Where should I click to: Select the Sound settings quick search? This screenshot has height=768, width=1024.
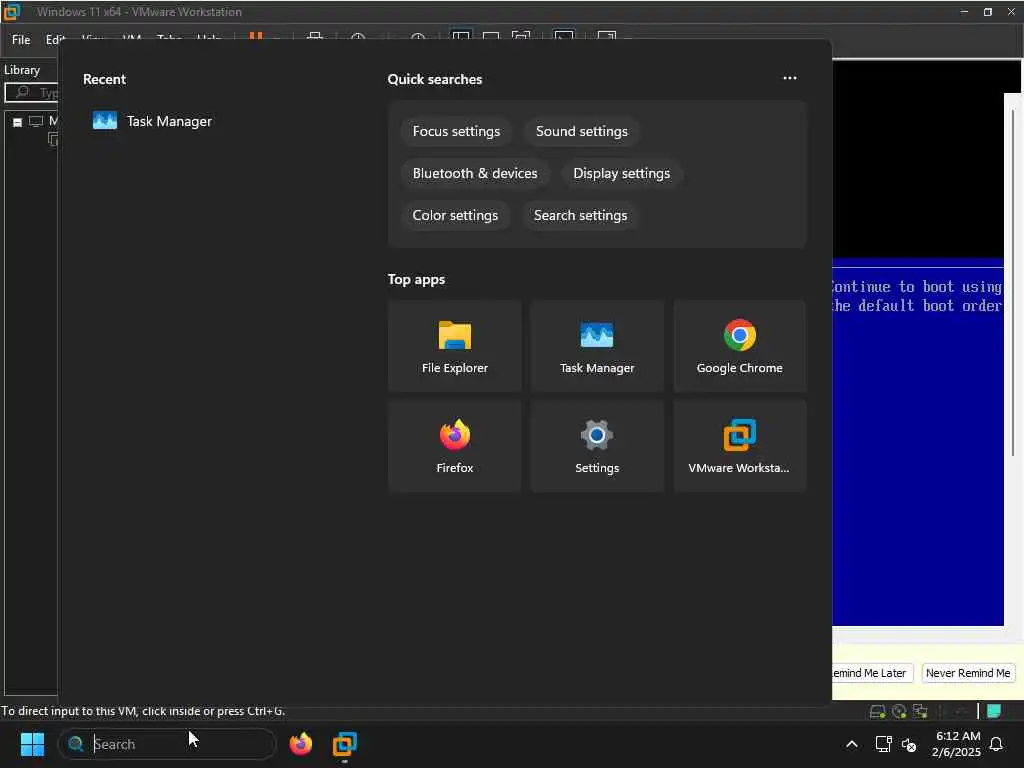(x=581, y=131)
